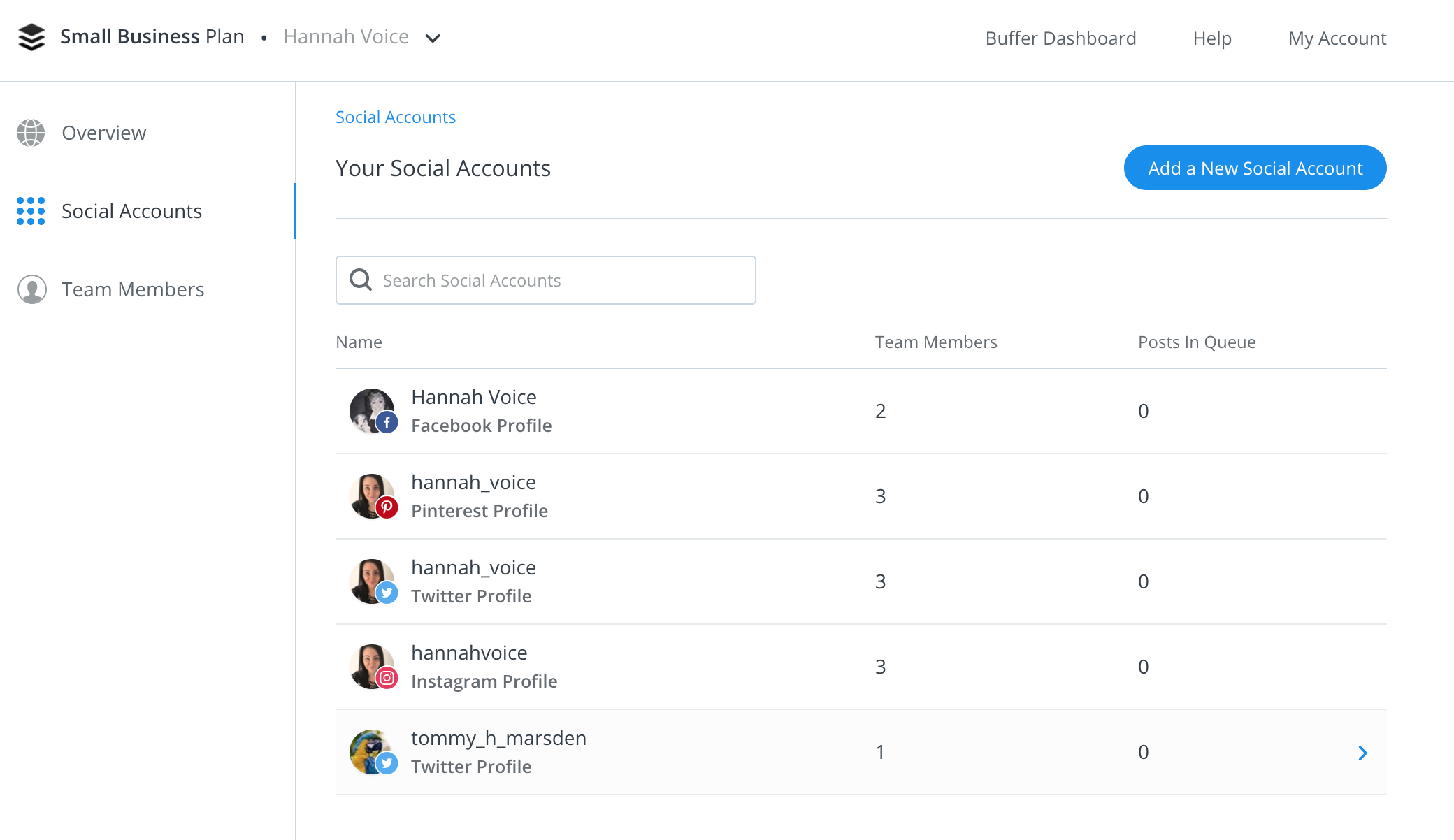This screenshot has height=840, width=1454.
Task: Click the Overview globe icon
Action: click(31, 133)
